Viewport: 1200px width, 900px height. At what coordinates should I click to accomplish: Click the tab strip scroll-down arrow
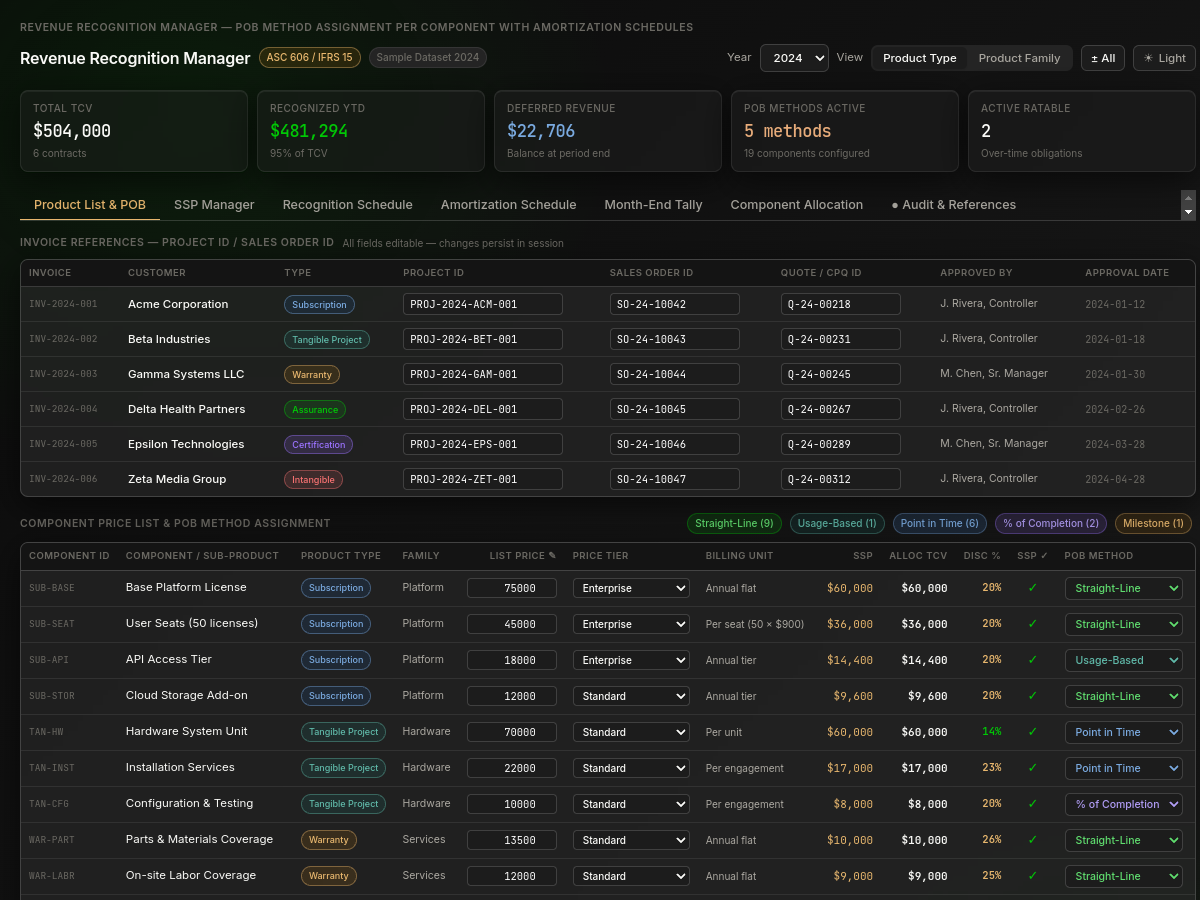point(1188,212)
